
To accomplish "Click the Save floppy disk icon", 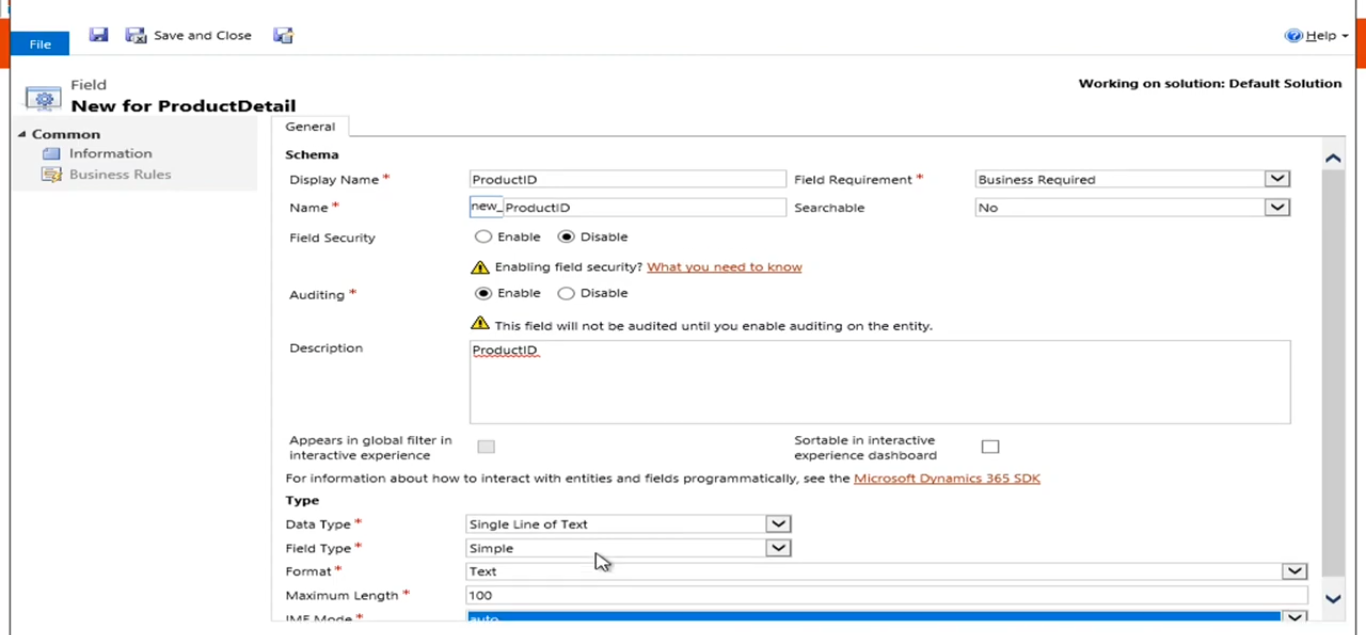I will click(98, 35).
